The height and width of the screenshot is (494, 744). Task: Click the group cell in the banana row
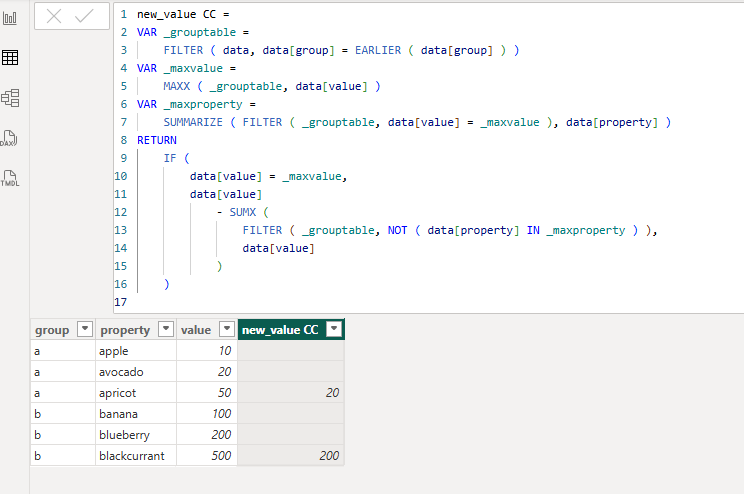[63, 413]
